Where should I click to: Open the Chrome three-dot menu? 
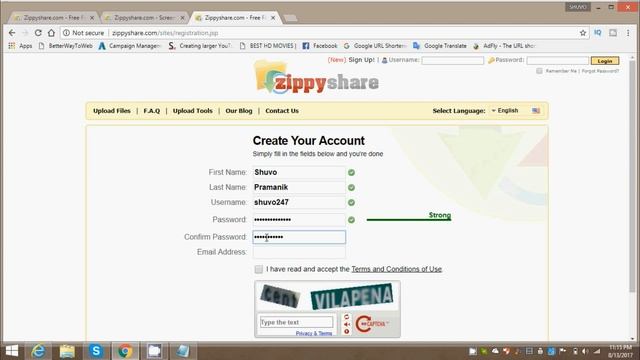click(x=628, y=33)
